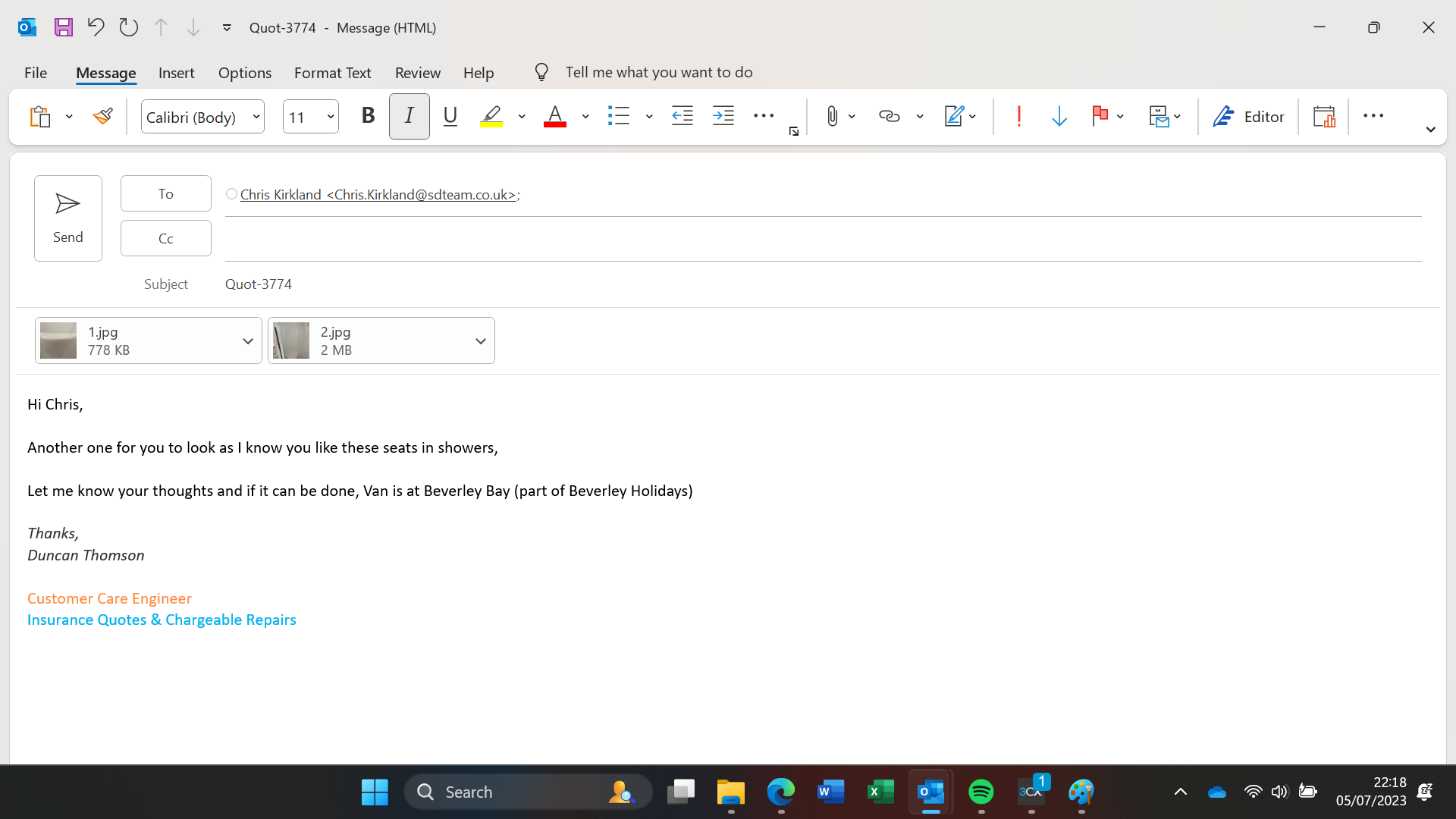Mark message as High Importance
1456x819 pixels.
1018,116
